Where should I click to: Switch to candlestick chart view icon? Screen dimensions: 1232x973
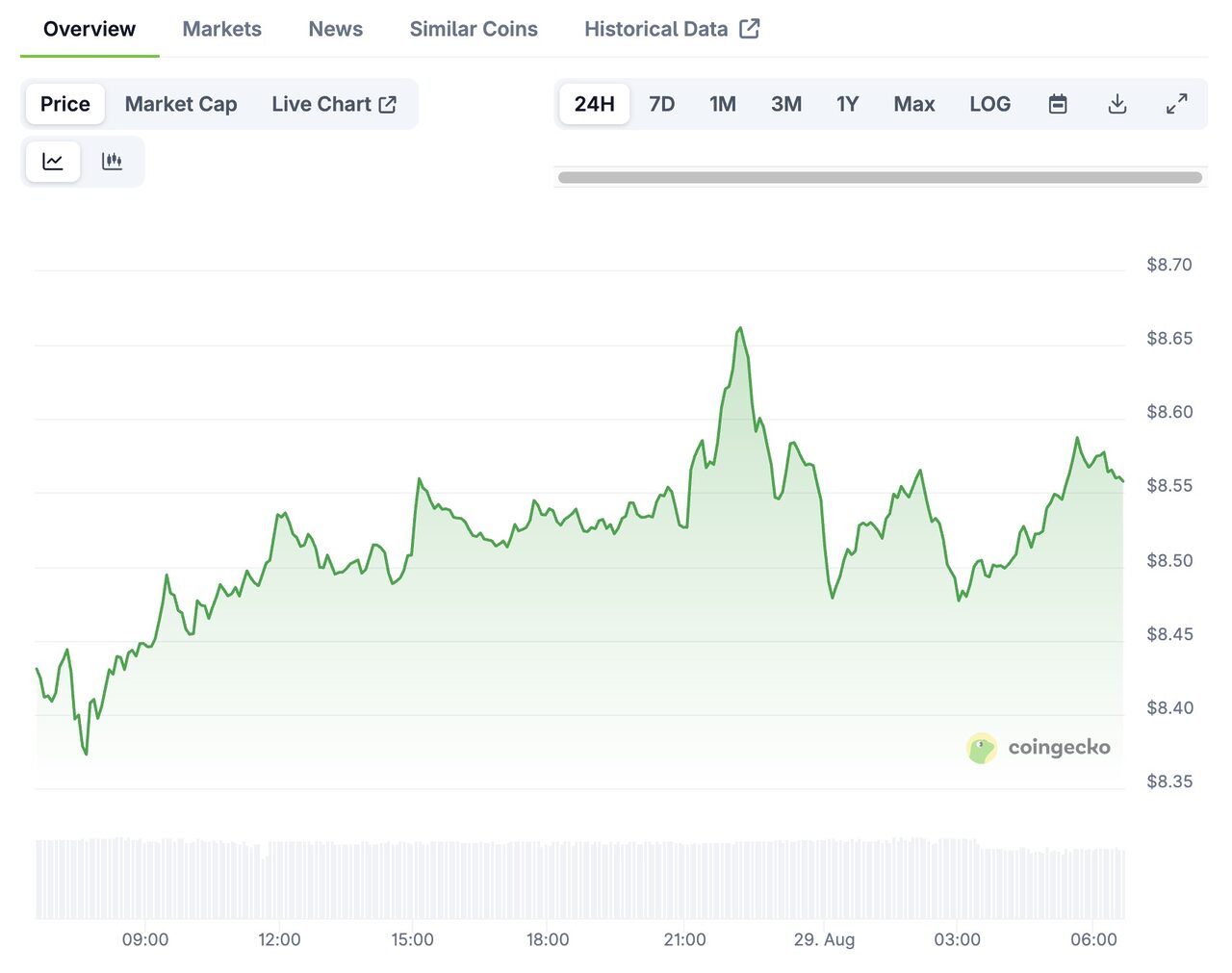coord(112,162)
